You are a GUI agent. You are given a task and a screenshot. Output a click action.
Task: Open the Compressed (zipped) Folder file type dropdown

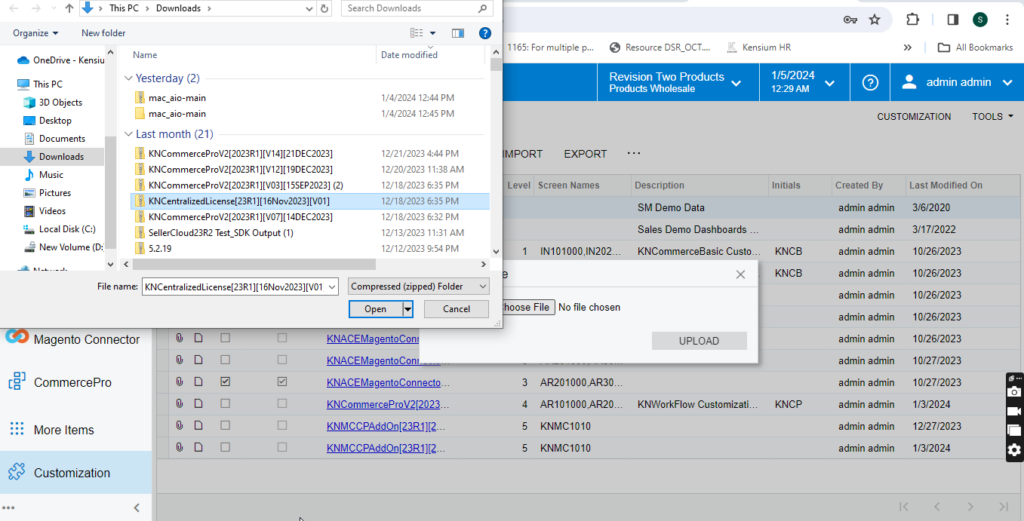[418, 287]
